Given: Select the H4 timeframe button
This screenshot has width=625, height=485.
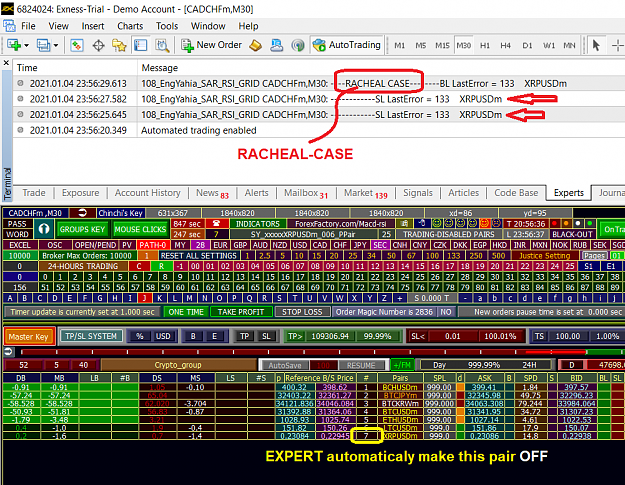Looking at the screenshot, I should pos(505,45).
